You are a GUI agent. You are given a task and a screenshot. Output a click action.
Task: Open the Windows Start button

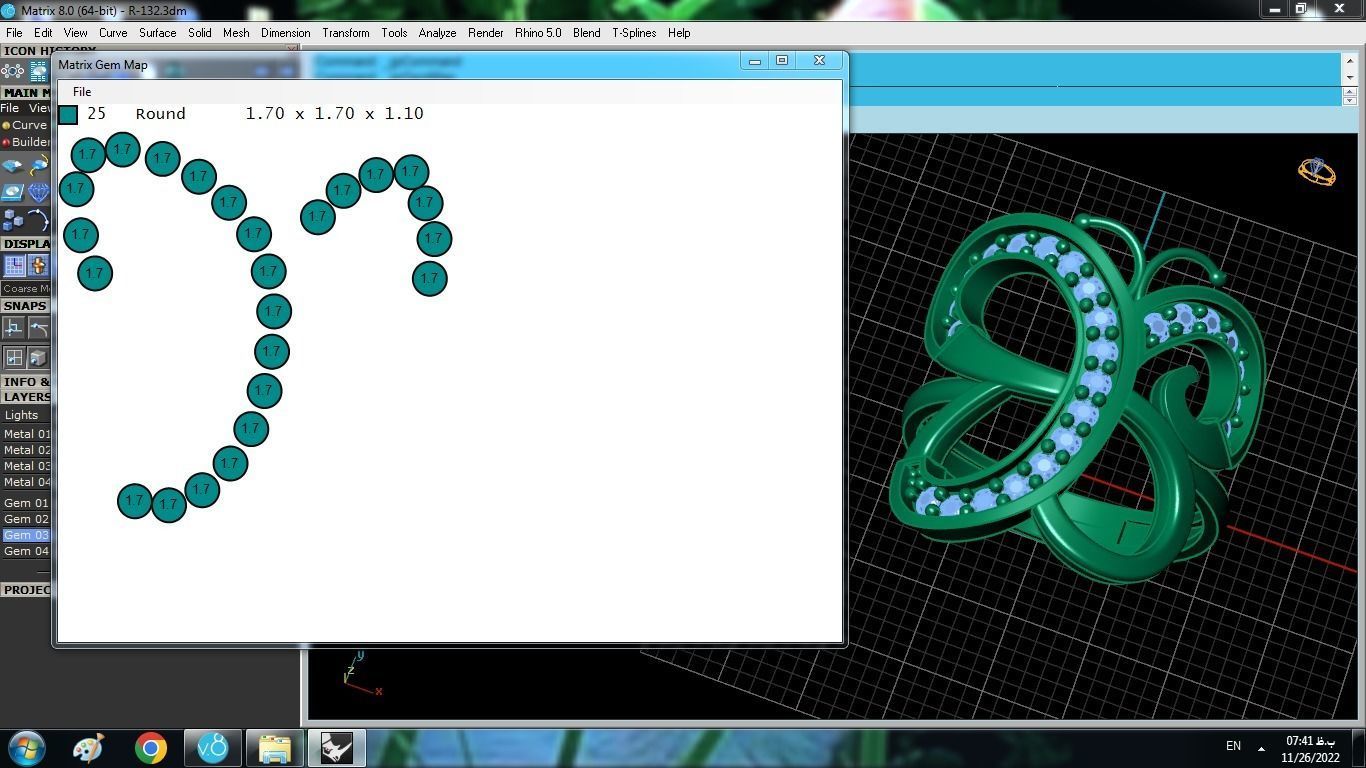pyautogui.click(x=27, y=748)
